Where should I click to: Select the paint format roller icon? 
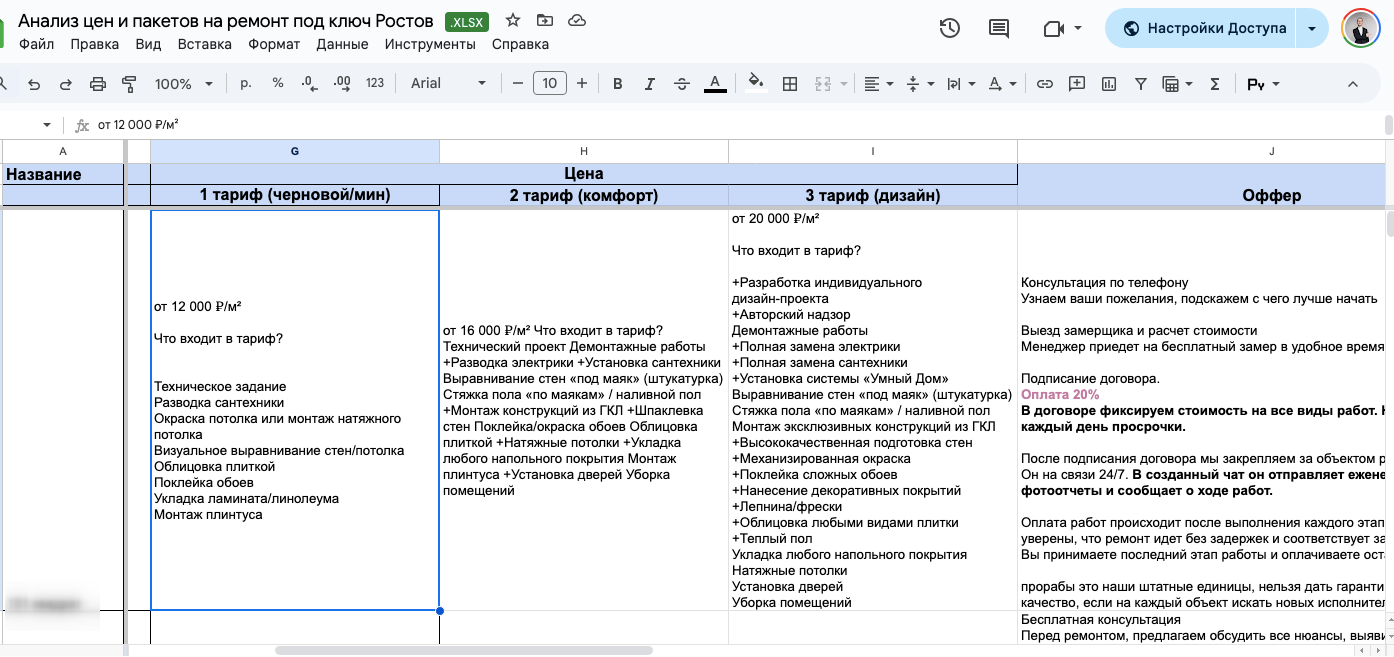[129, 84]
